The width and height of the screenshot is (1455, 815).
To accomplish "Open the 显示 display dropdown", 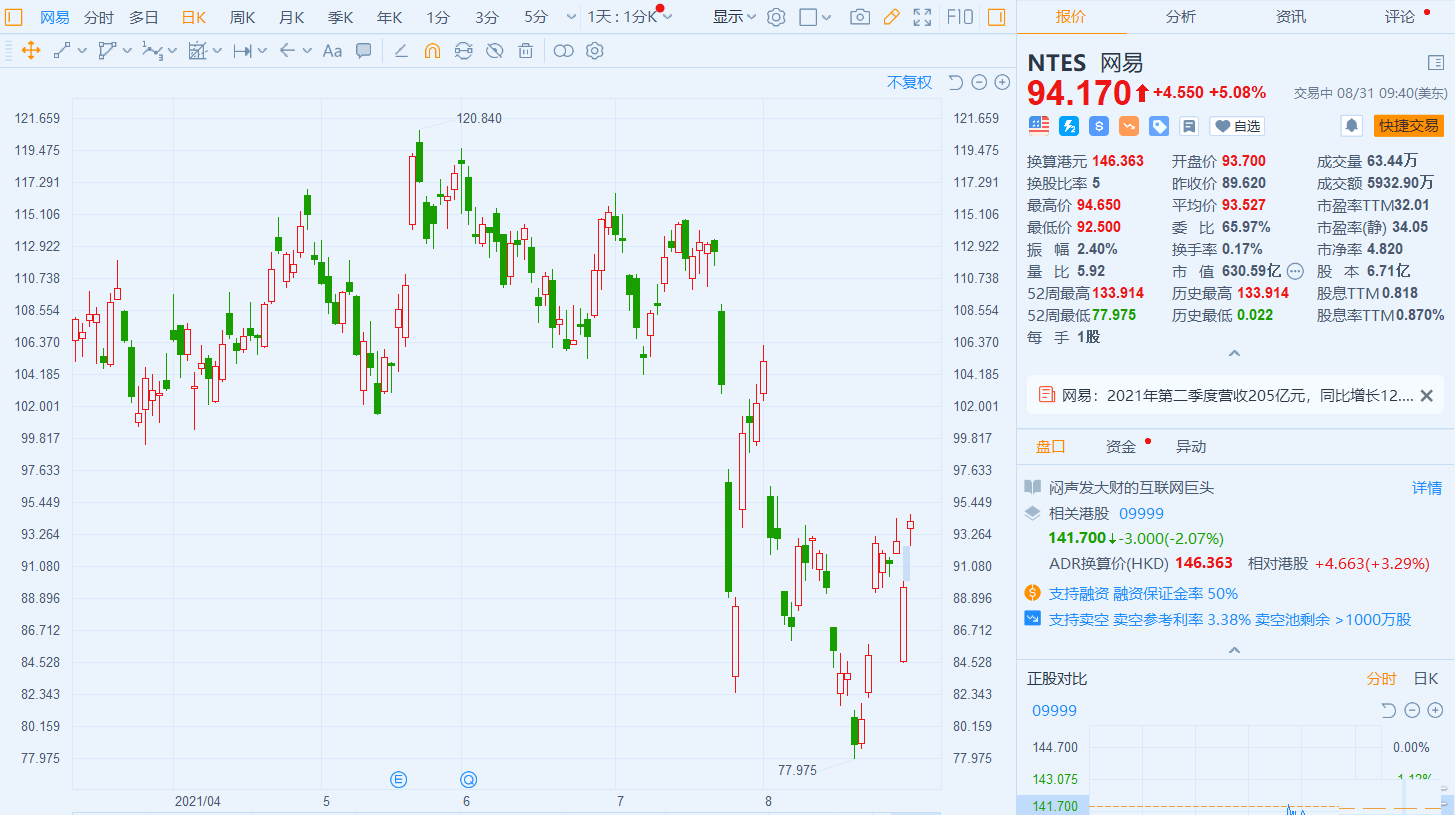I will [x=735, y=17].
